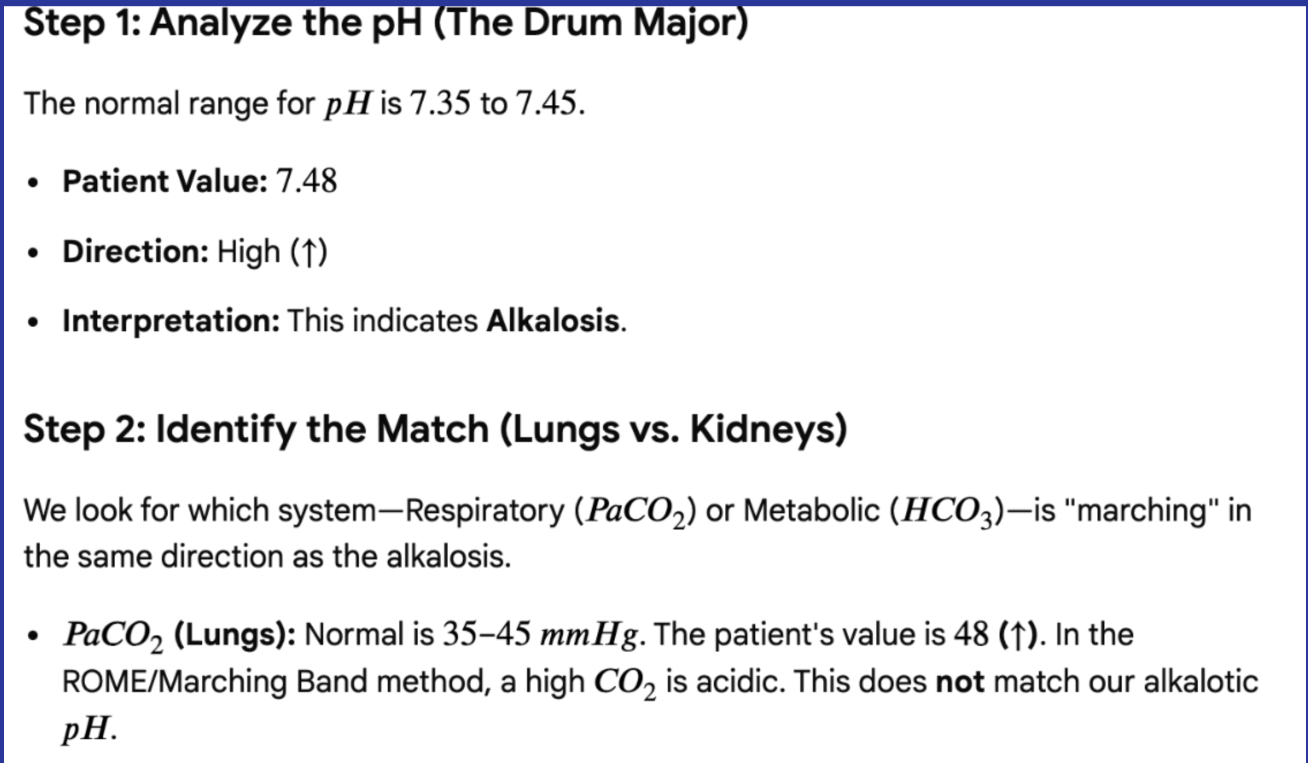Select the bold Interpretation label
This screenshot has height=763, width=1308.
click(x=174, y=322)
